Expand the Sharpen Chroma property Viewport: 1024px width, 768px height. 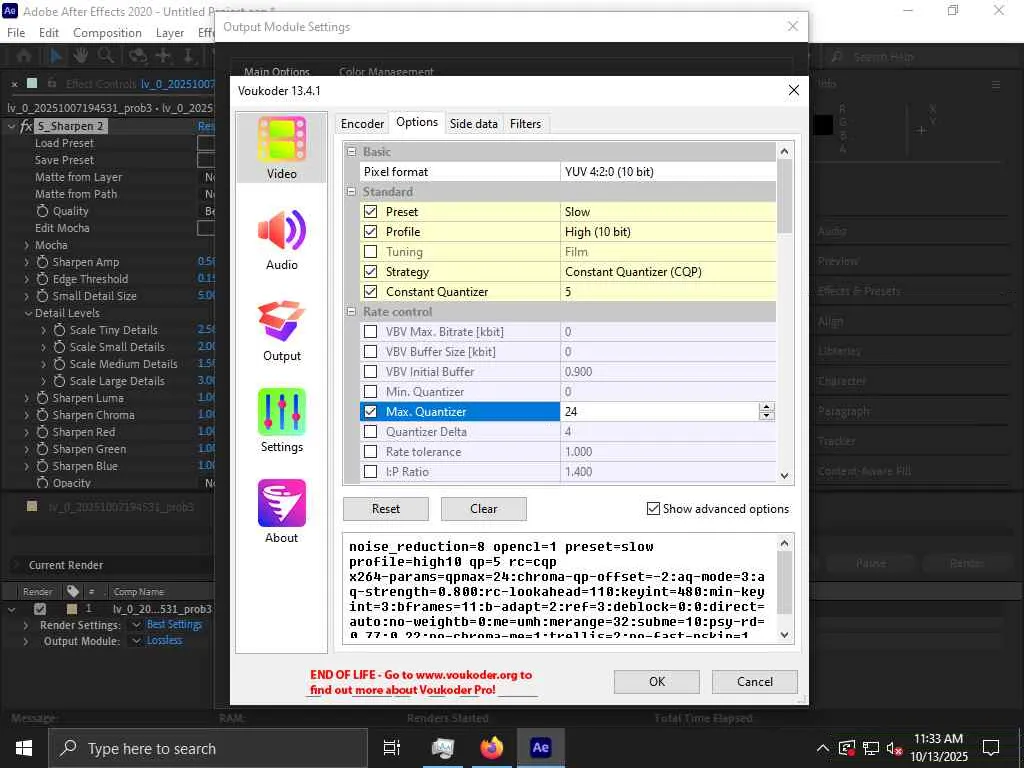pos(27,415)
